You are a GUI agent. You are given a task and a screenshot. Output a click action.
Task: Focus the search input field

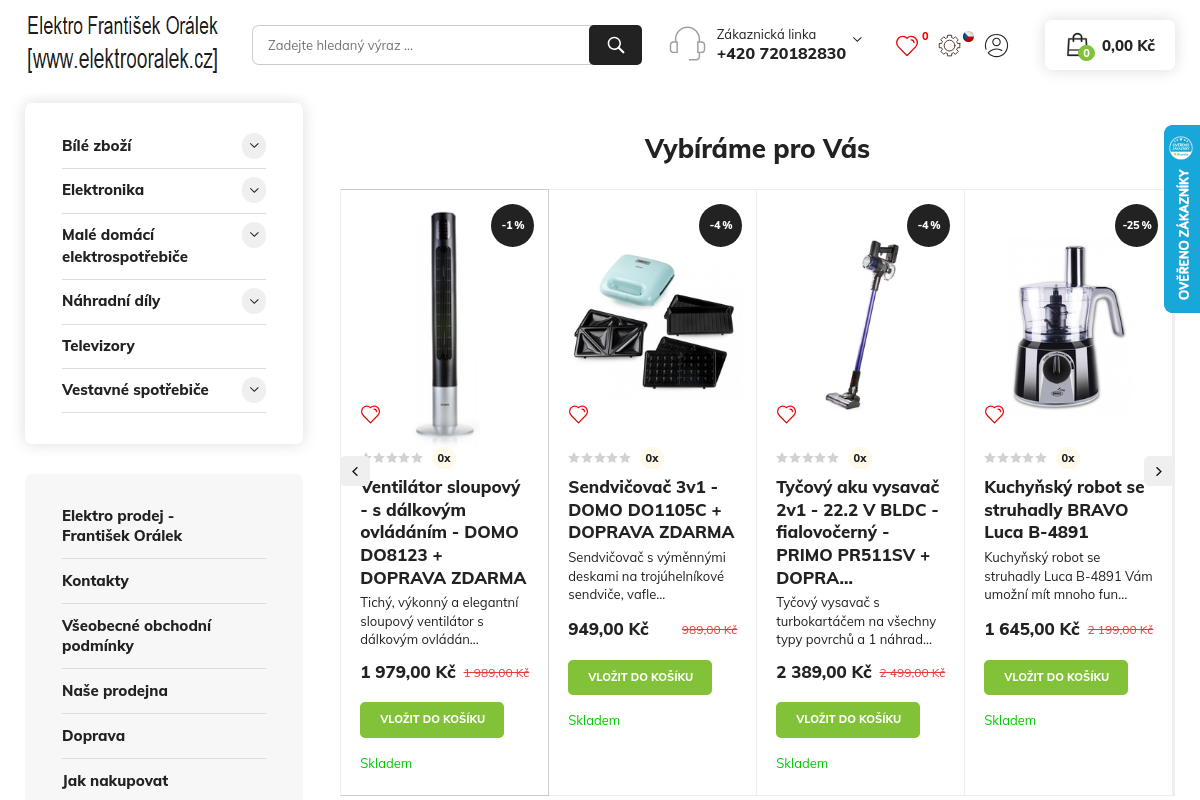tap(420, 45)
